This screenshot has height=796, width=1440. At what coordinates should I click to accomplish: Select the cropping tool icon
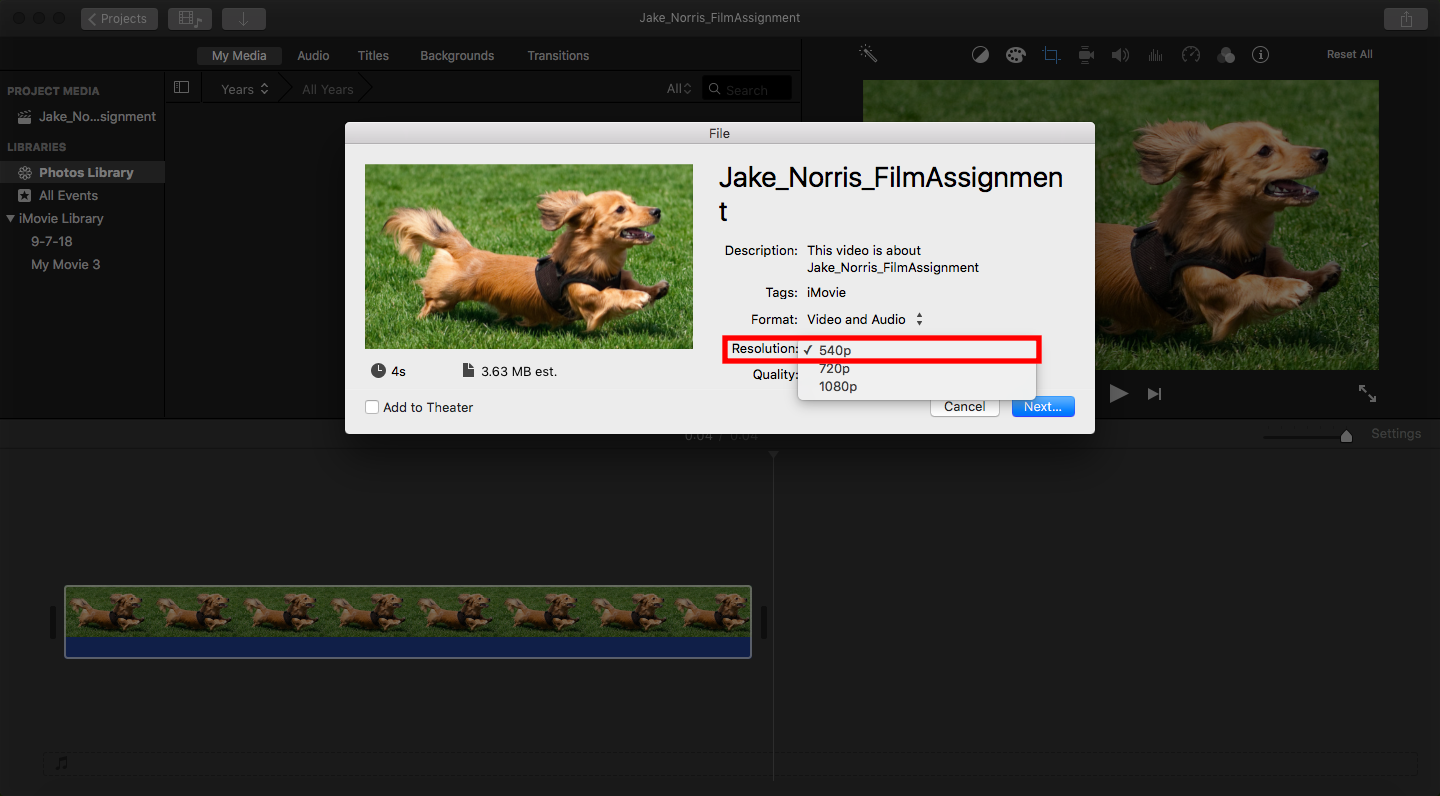1051,55
